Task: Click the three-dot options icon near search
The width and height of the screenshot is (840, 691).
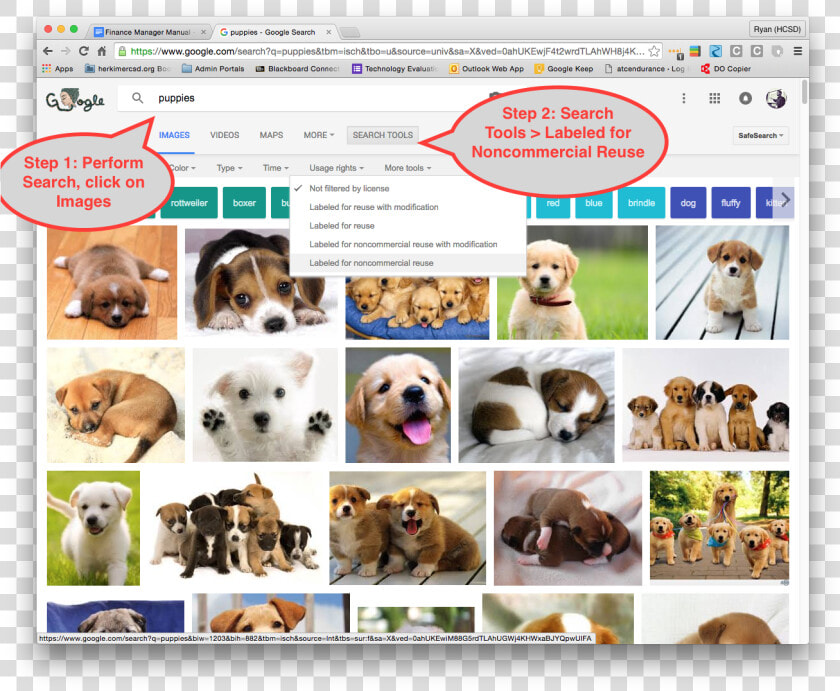Action: [x=684, y=98]
